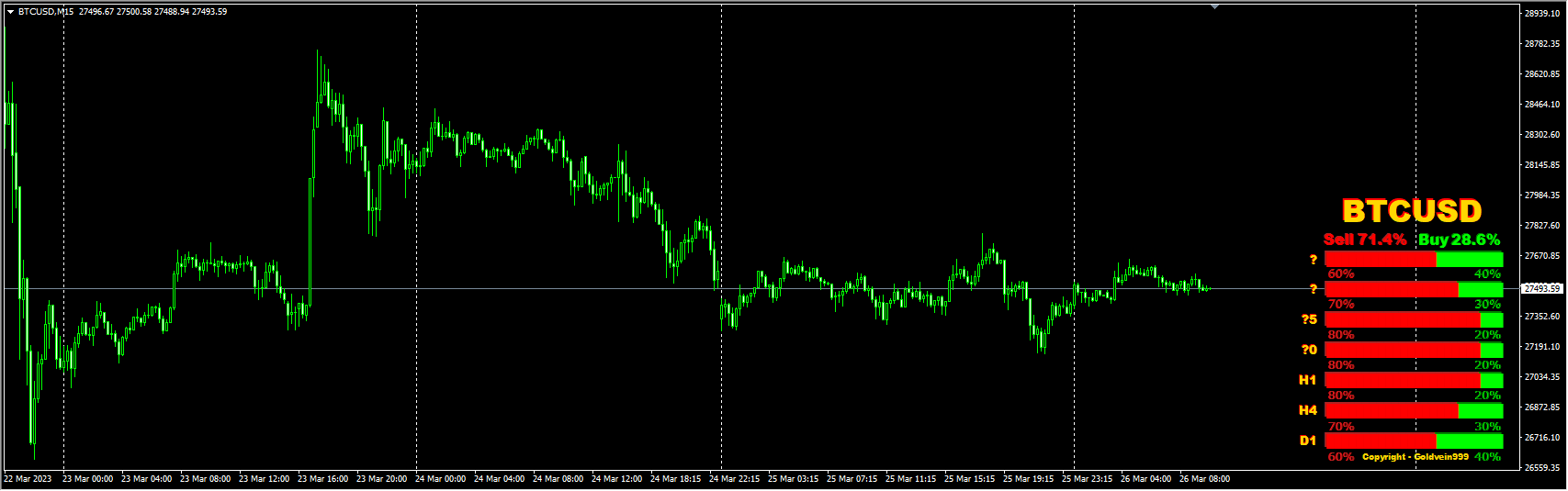Screen dimensions: 1568x491
Task: Click the 23 Mar 16:00 time axis label
Action: point(322,479)
